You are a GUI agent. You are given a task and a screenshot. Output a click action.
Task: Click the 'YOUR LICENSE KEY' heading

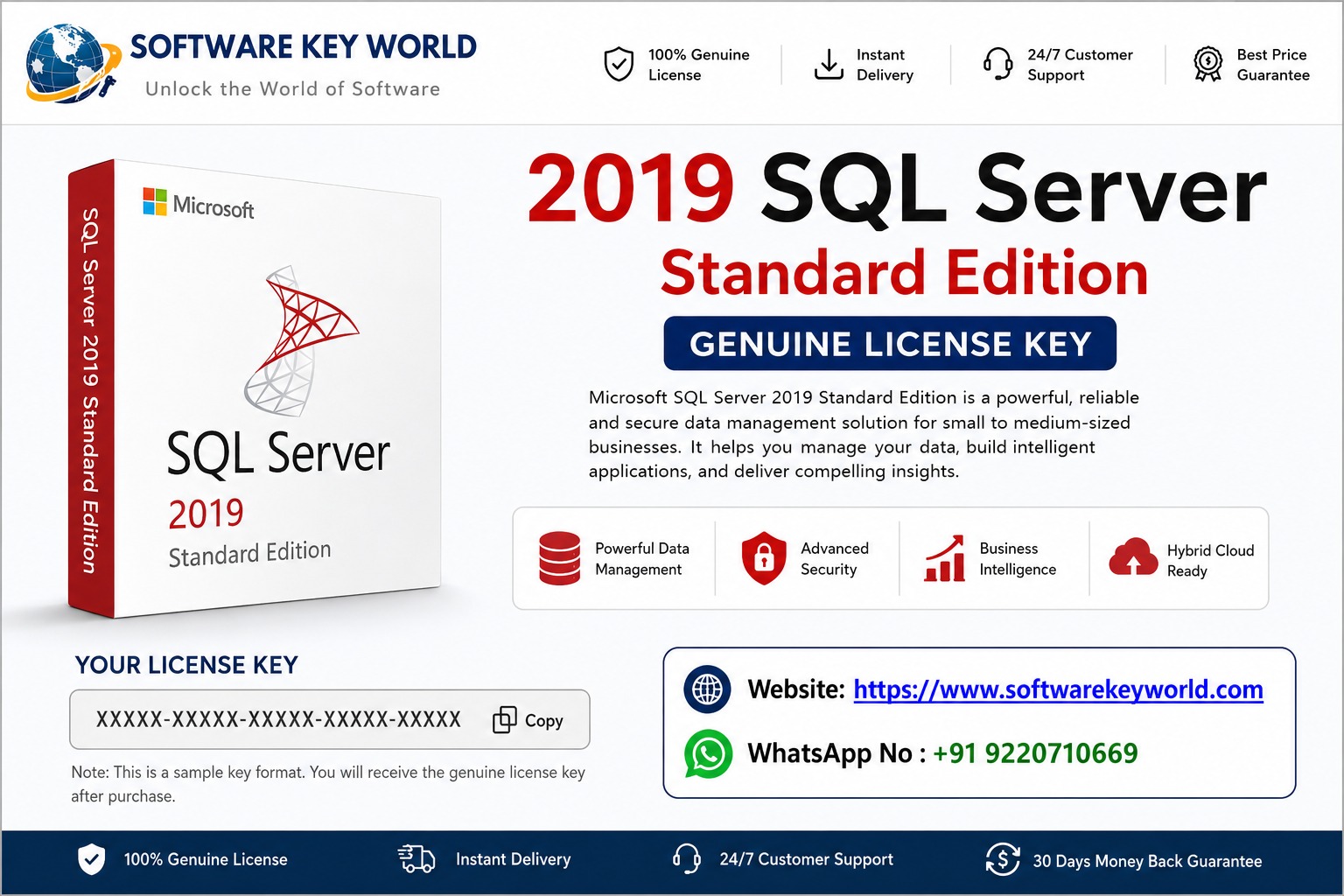(186, 665)
